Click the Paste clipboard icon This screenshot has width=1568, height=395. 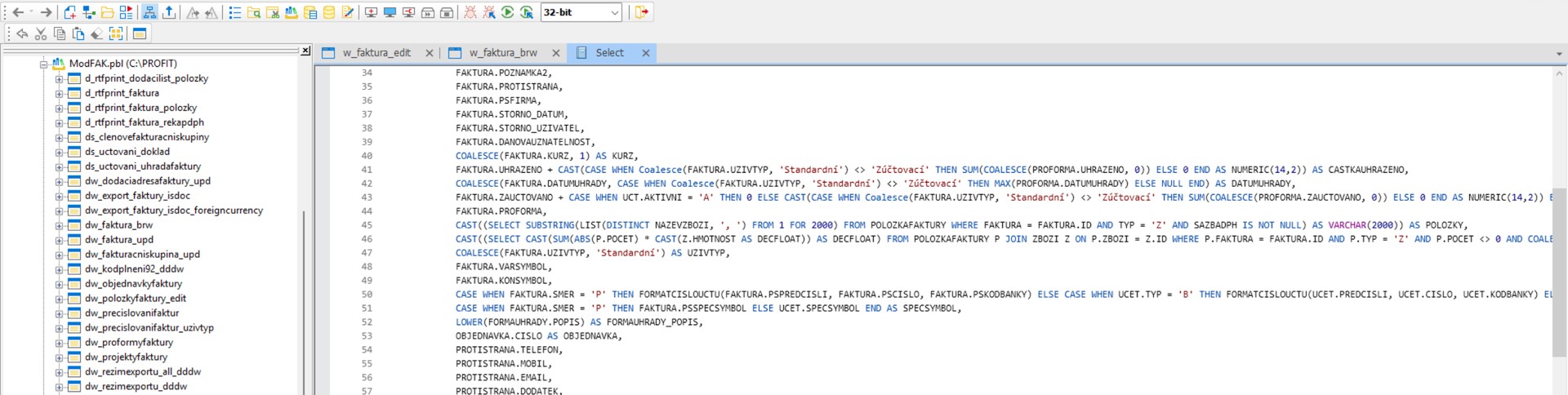tap(78, 33)
